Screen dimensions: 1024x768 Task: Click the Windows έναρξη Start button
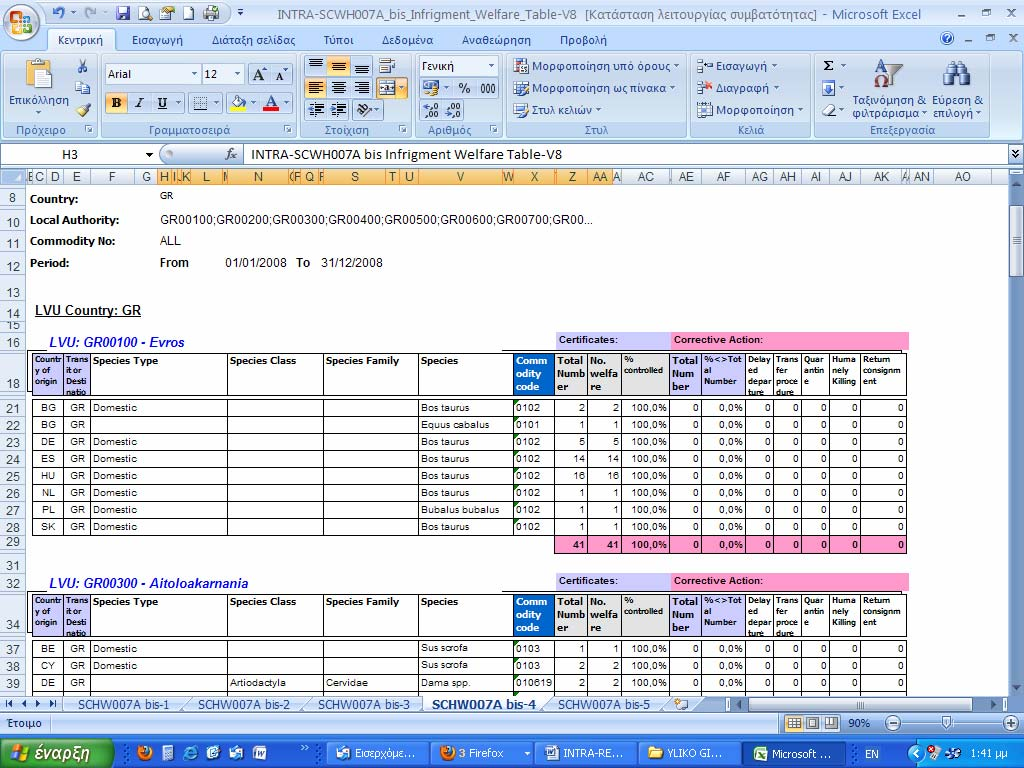tap(57, 753)
